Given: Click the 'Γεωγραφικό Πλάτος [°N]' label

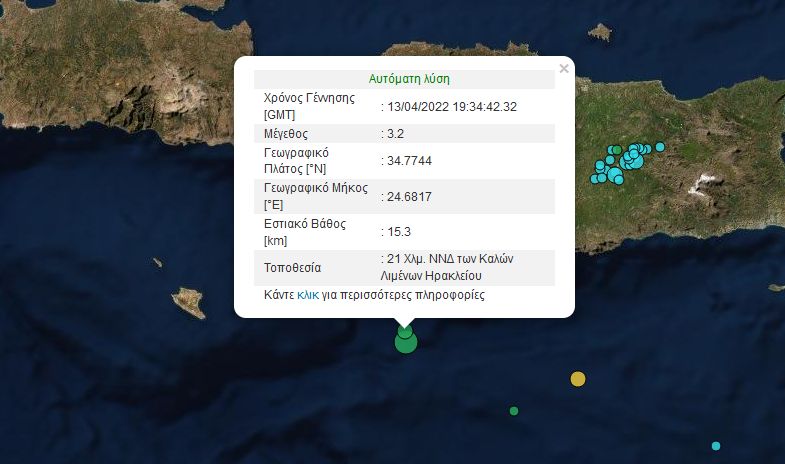Looking at the screenshot, I should click(x=296, y=161).
